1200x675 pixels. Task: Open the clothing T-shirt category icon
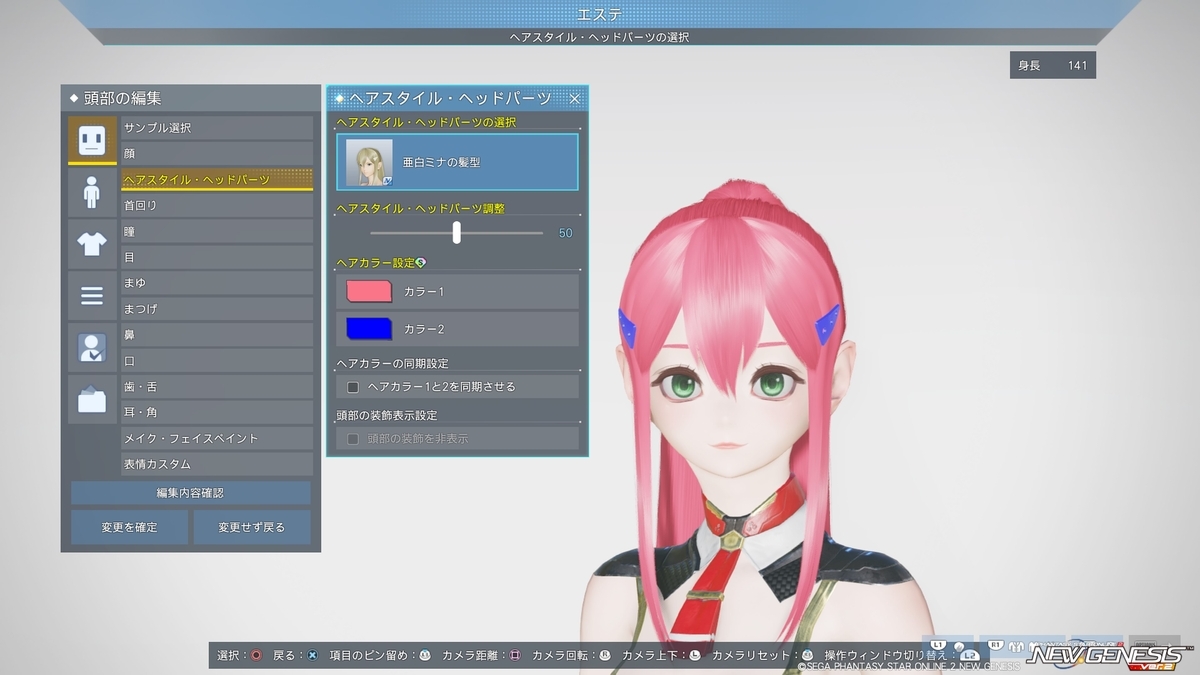click(92, 244)
